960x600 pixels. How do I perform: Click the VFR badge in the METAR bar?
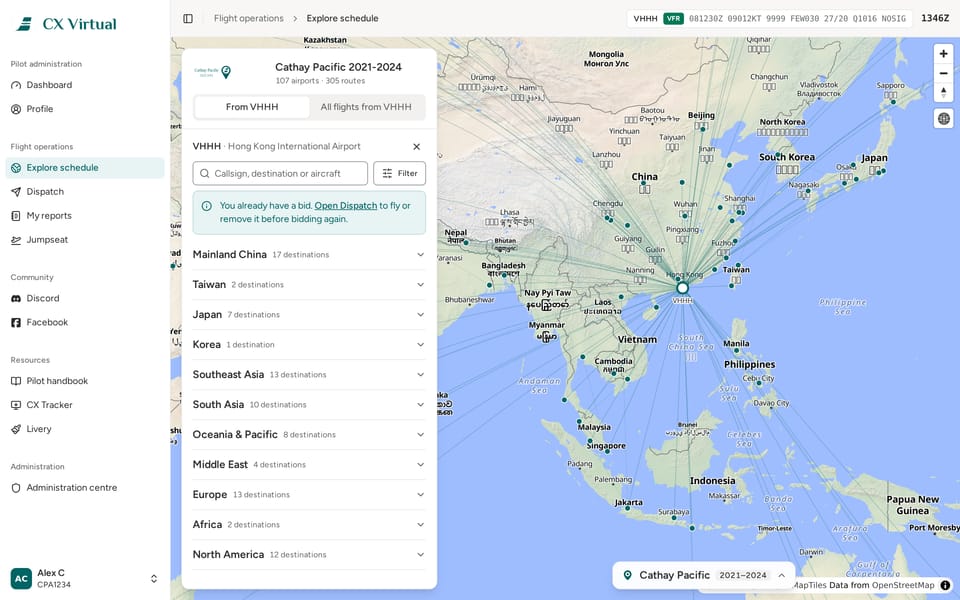click(x=673, y=18)
